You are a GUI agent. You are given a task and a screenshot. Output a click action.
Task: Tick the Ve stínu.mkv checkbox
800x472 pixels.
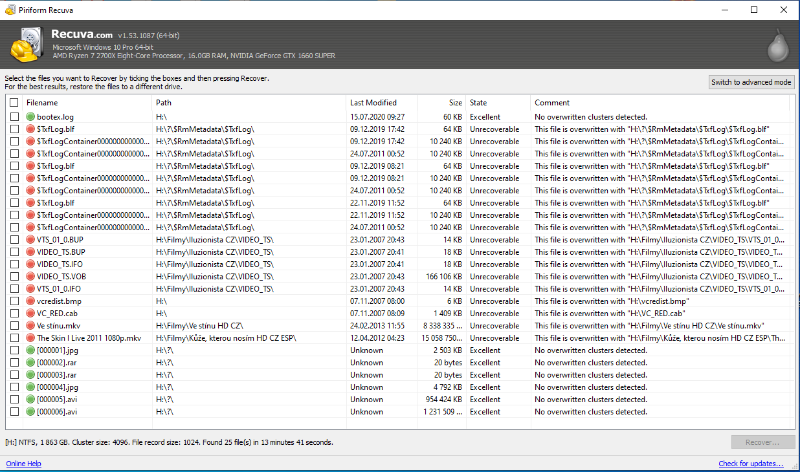coord(14,326)
